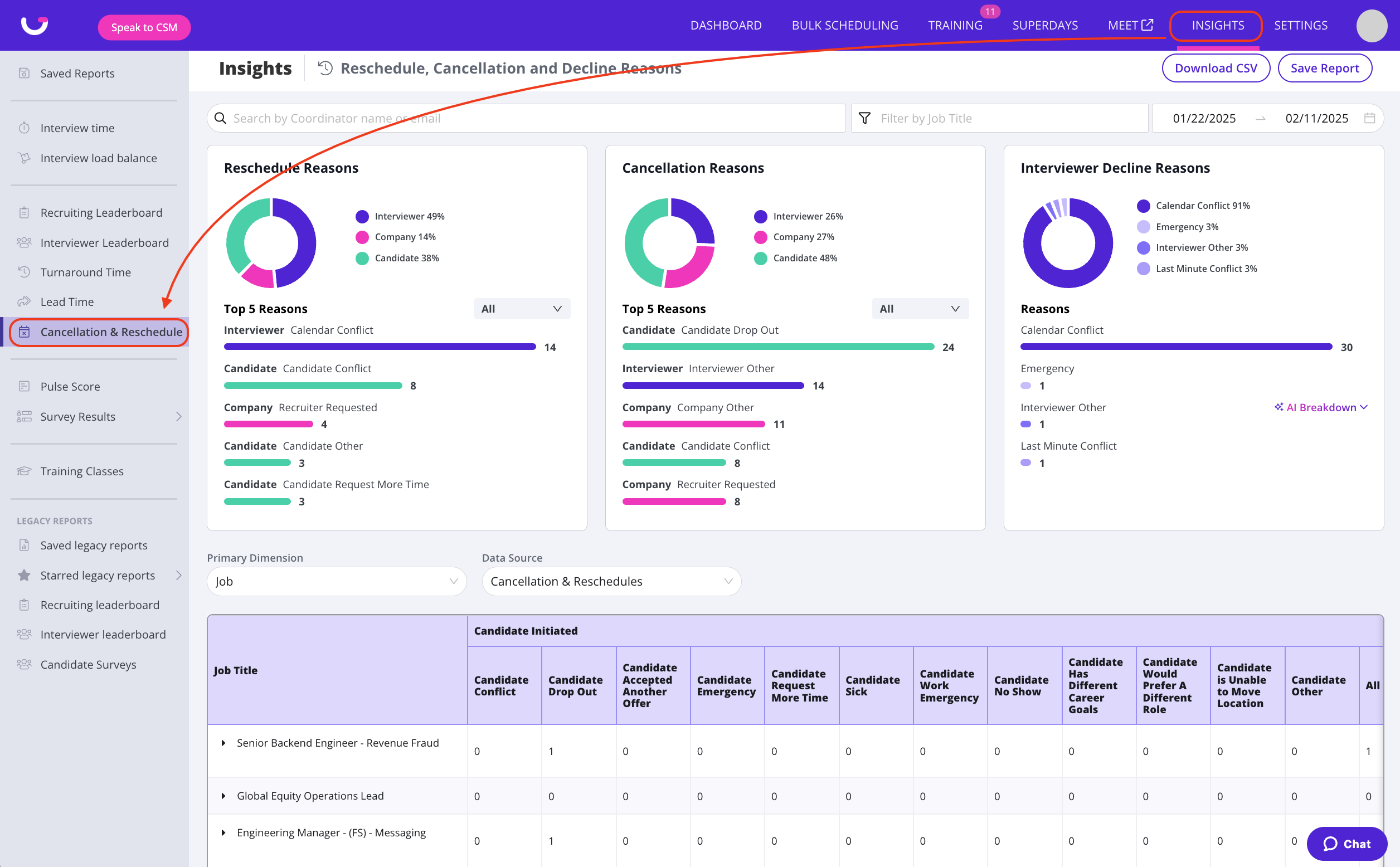1400x867 pixels.
Task: Go to the Dashboard tab
Action: (x=726, y=25)
